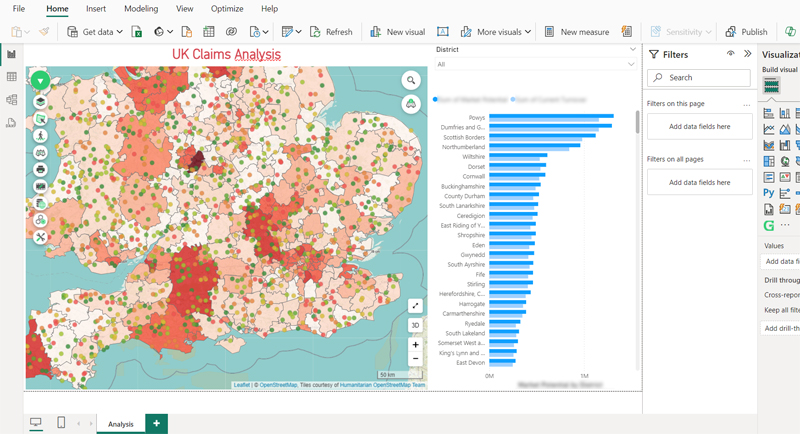The width and height of the screenshot is (800, 434).
Task: Click the Filters Search field
Action: tap(699, 78)
